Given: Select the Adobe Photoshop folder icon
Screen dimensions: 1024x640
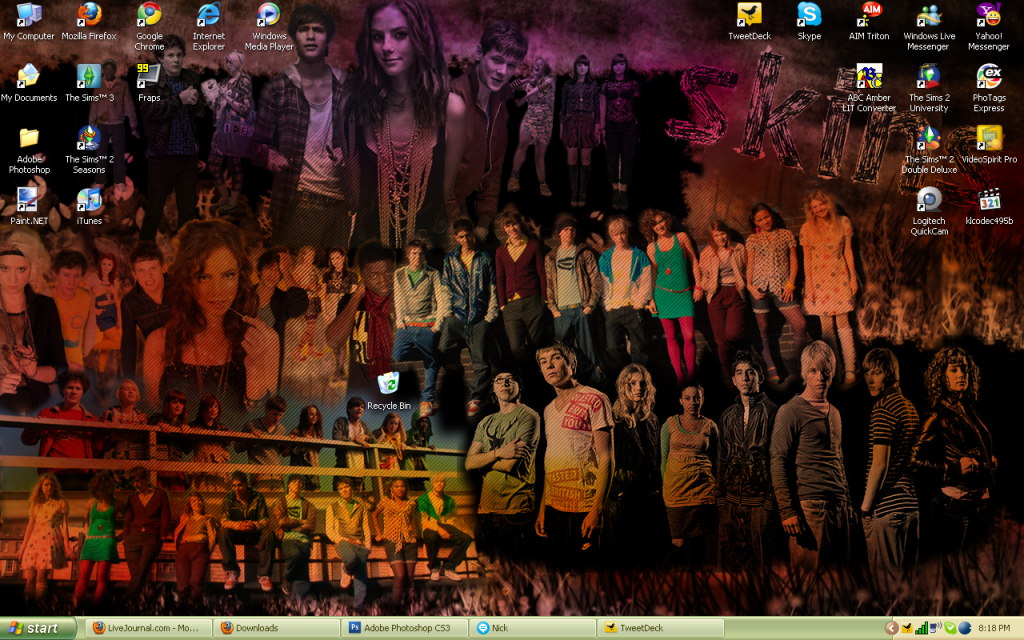Looking at the screenshot, I should click(29, 150).
